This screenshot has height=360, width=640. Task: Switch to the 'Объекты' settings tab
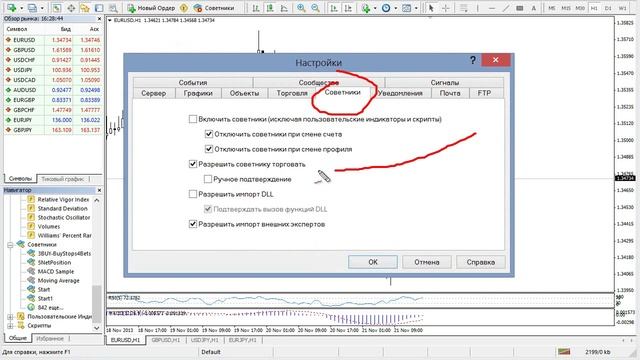click(244, 93)
